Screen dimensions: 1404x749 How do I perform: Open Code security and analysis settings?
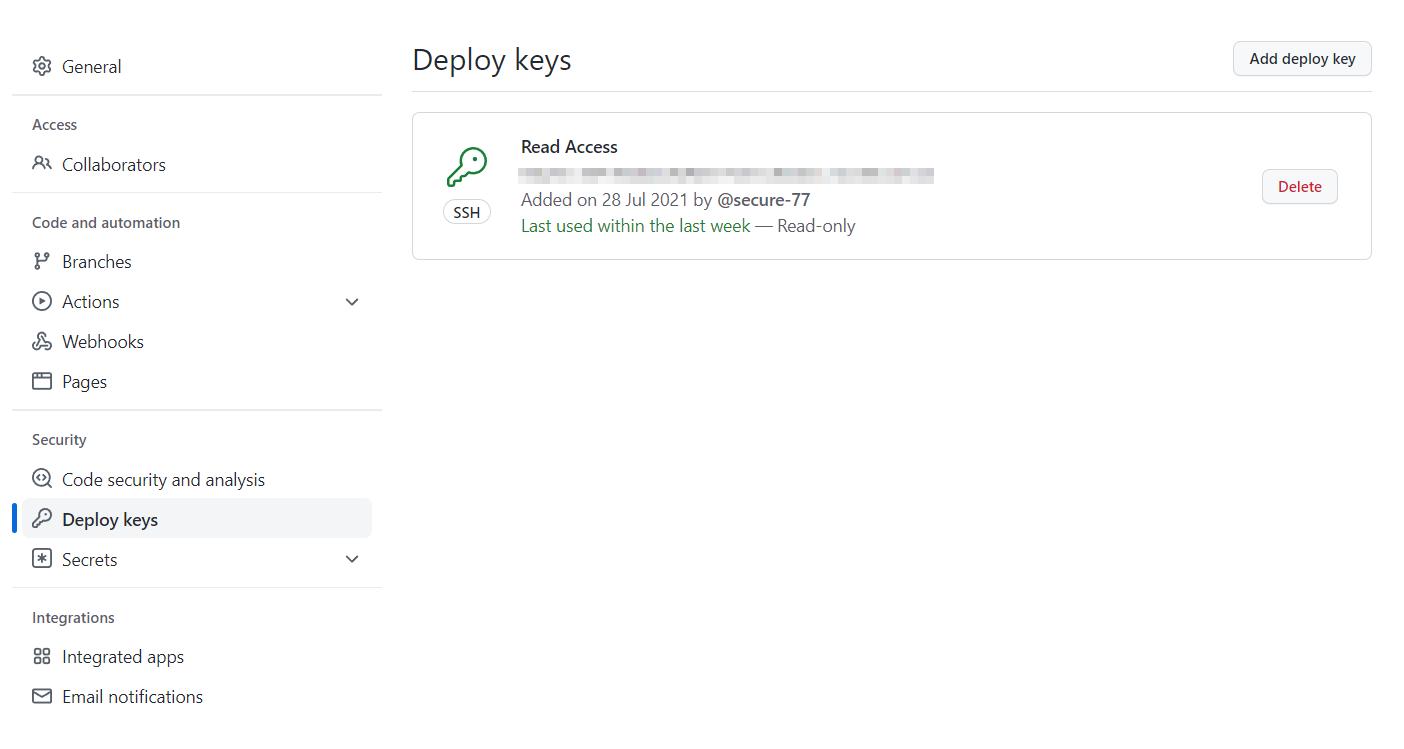point(163,480)
